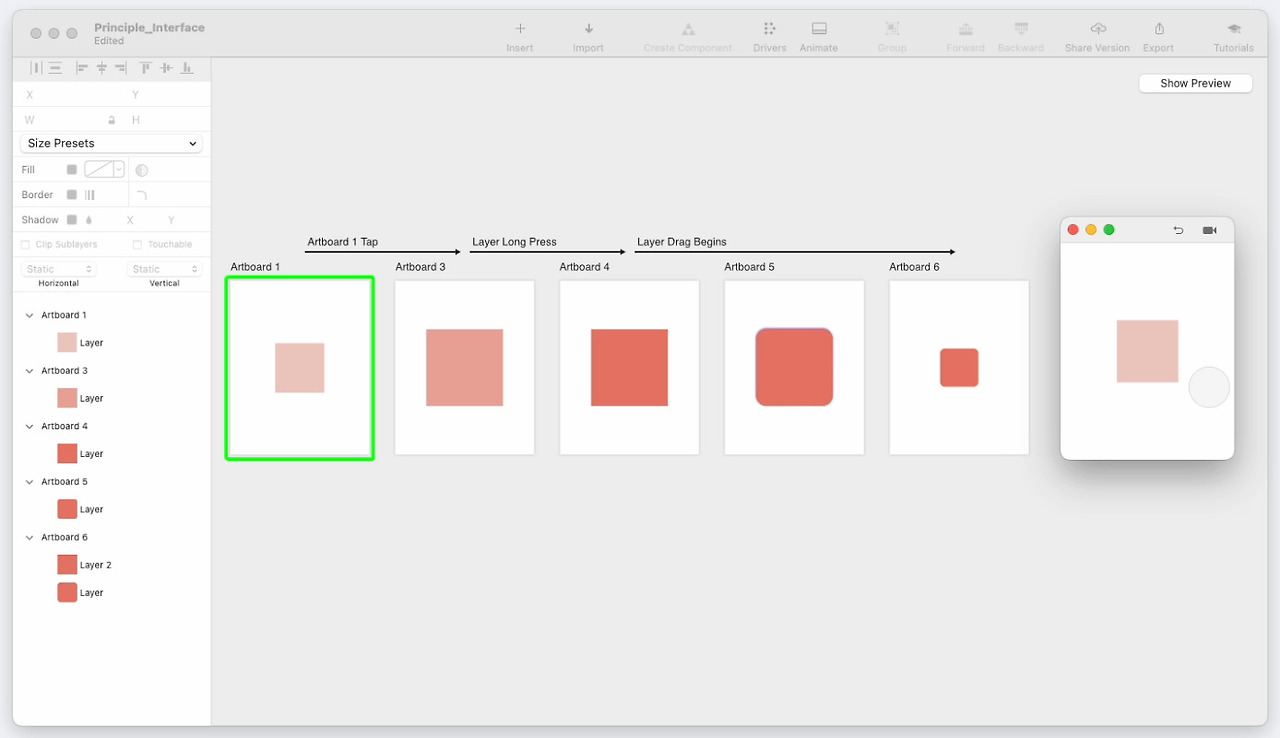1280x738 pixels.
Task: Click the Backward arrangement icon
Action: coord(1021,29)
